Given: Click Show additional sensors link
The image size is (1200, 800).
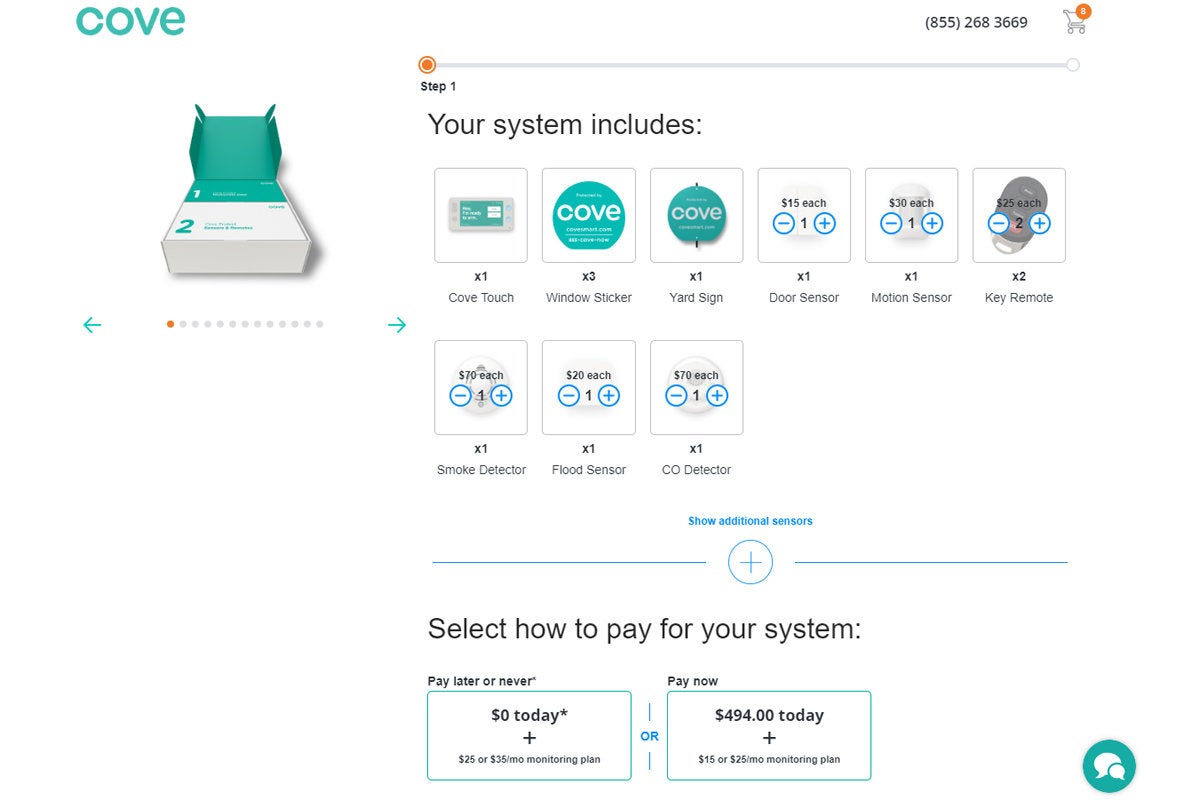Looking at the screenshot, I should [x=750, y=521].
